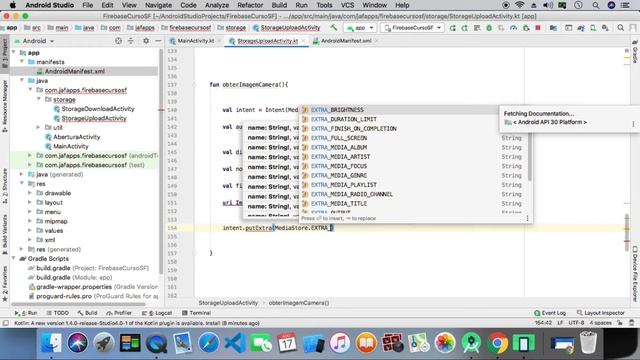Click the Search Everywhere magnifier in toolbar
The height and width of the screenshot is (360, 640).
[620, 28]
